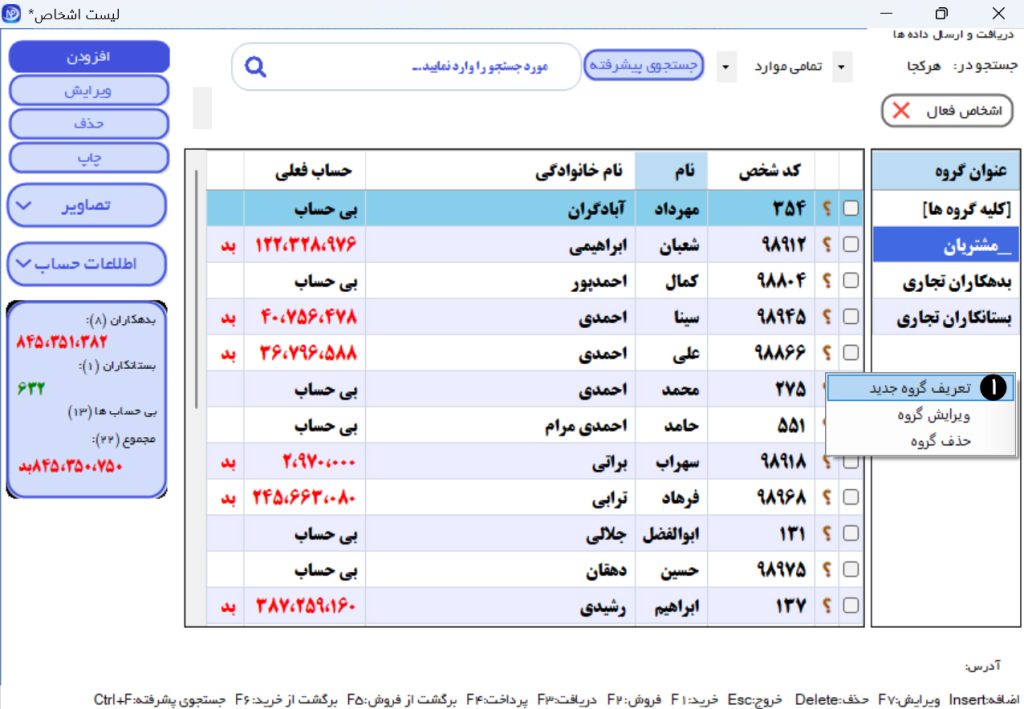Check the box for حسین دهقان
Image resolution: width=1024 pixels, height=709 pixels.
coord(850,570)
